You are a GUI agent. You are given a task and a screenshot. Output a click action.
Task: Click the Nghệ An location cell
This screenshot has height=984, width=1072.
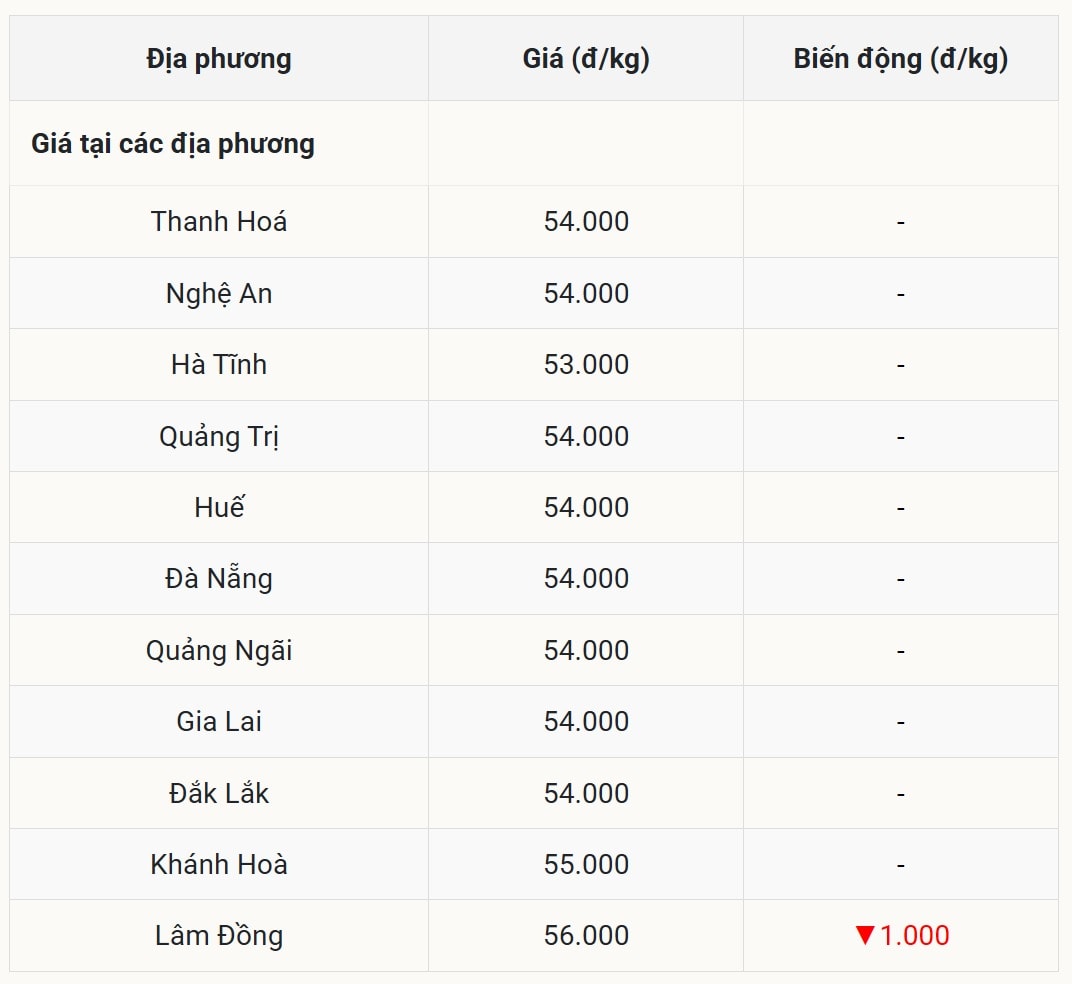click(219, 293)
